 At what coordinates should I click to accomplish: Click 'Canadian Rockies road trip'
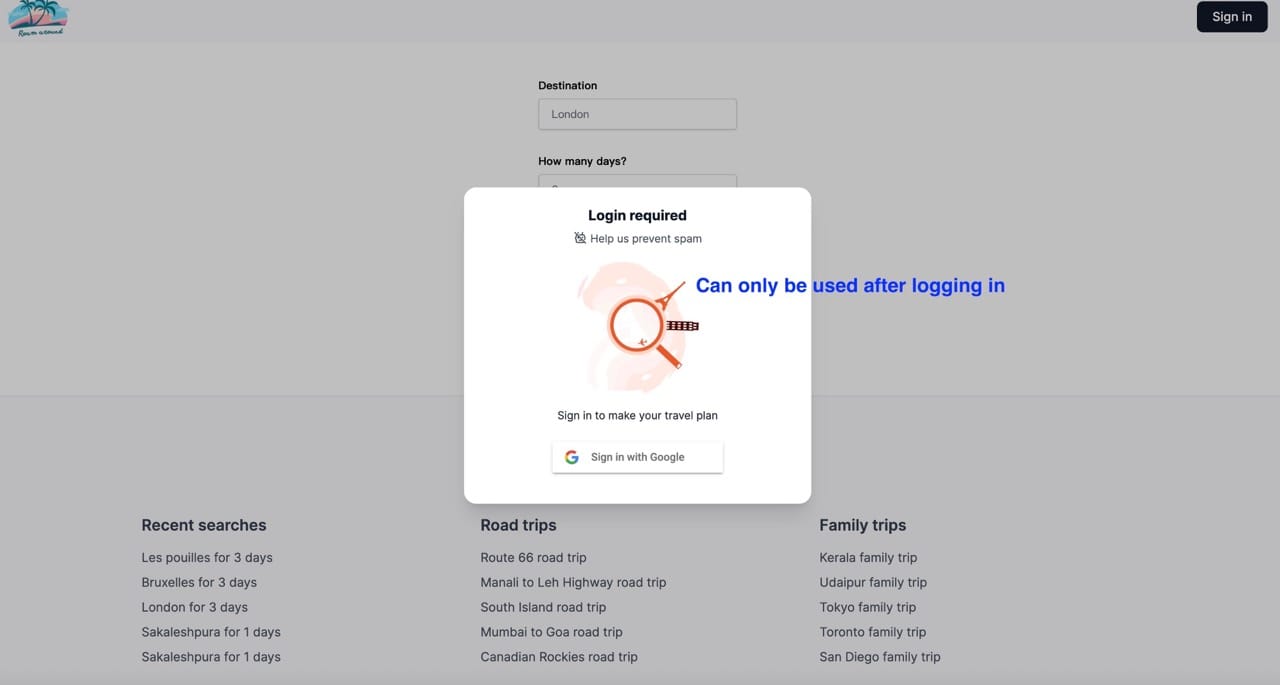[559, 657]
